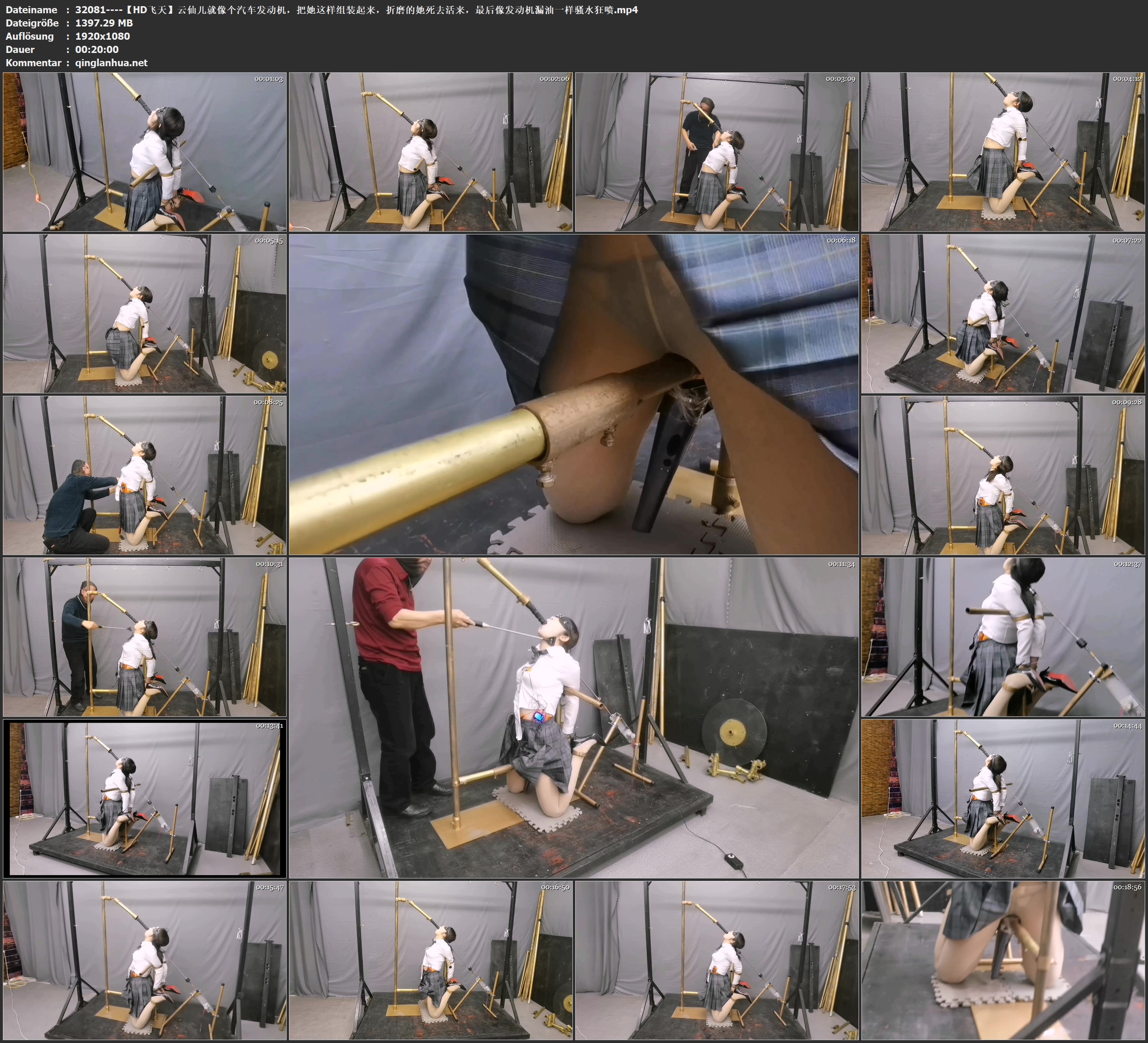Open the thumbnail timestamped 00:07:22

1003,313
